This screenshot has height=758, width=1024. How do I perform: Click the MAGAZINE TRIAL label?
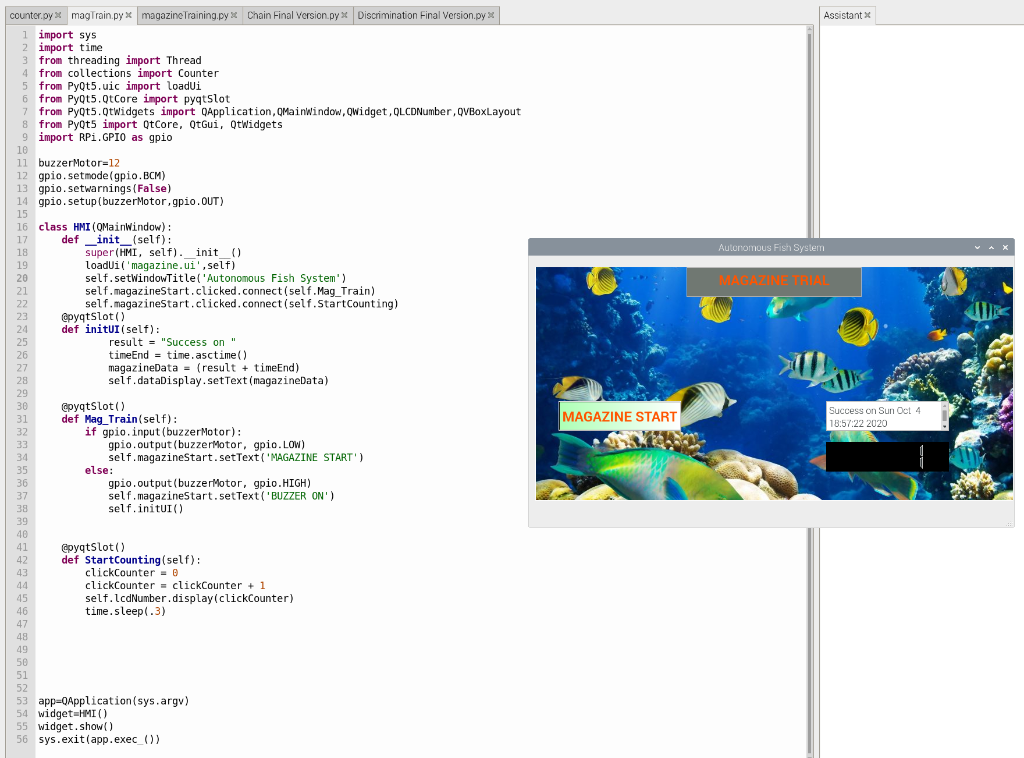[x=773, y=281]
